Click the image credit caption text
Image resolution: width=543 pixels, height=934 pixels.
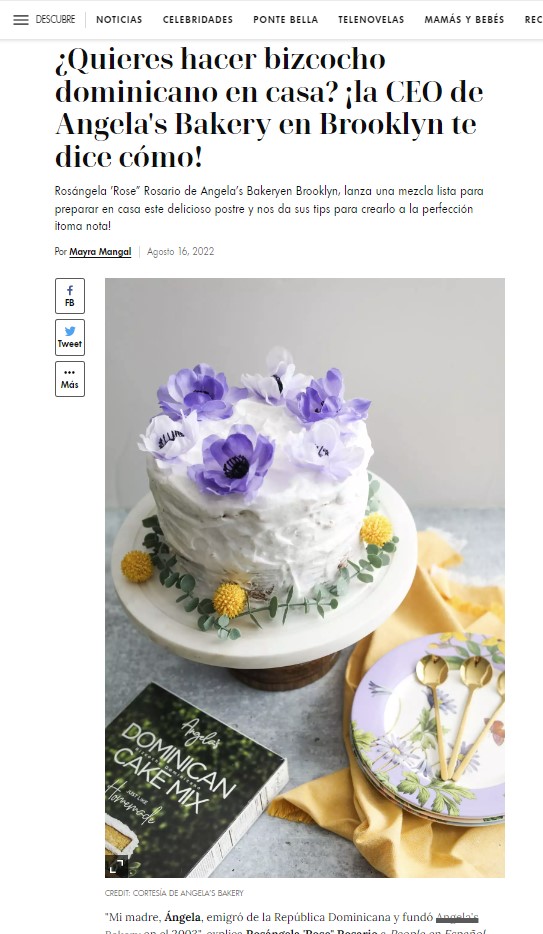click(174, 893)
